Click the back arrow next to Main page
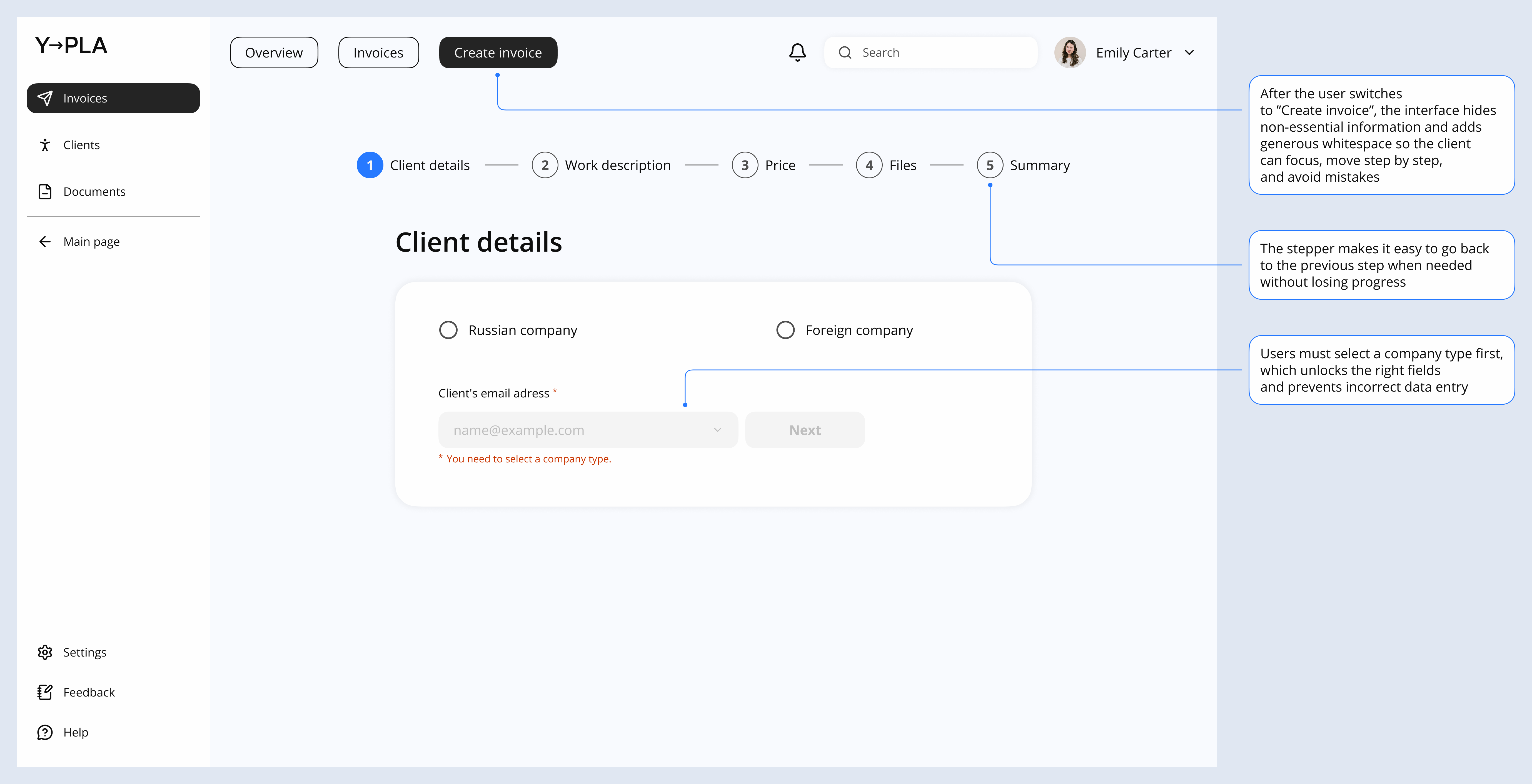The image size is (1532, 784). click(x=45, y=241)
